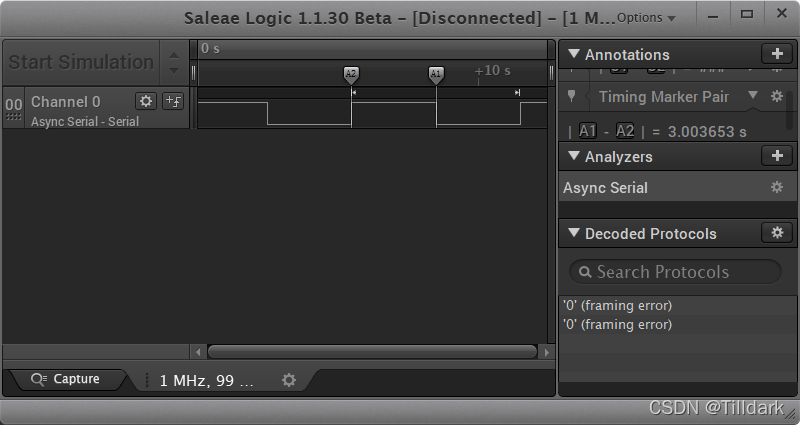Click the Async Serial - Serial channel subtitle

click(85, 121)
